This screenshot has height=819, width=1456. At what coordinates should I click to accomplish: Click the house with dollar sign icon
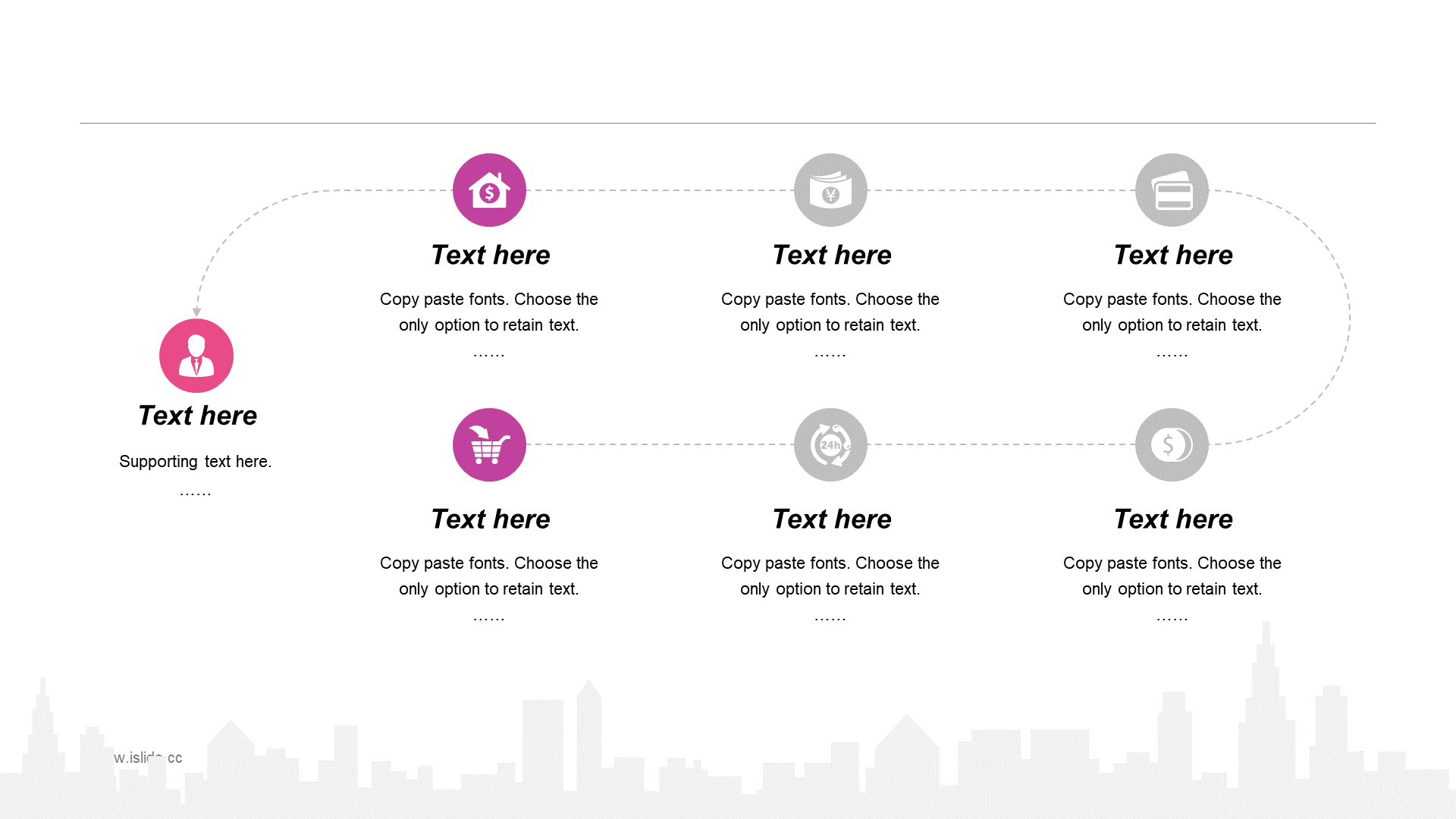(x=489, y=190)
